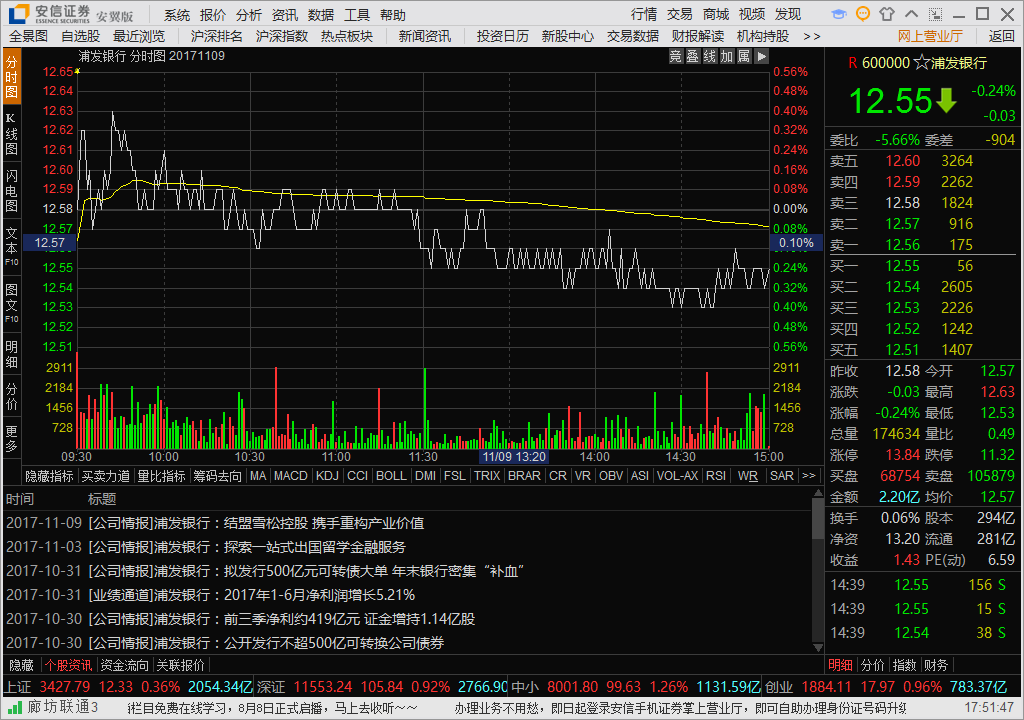The width and height of the screenshot is (1024, 720).
Task: Click the 线 drawing line icon
Action: (710, 56)
